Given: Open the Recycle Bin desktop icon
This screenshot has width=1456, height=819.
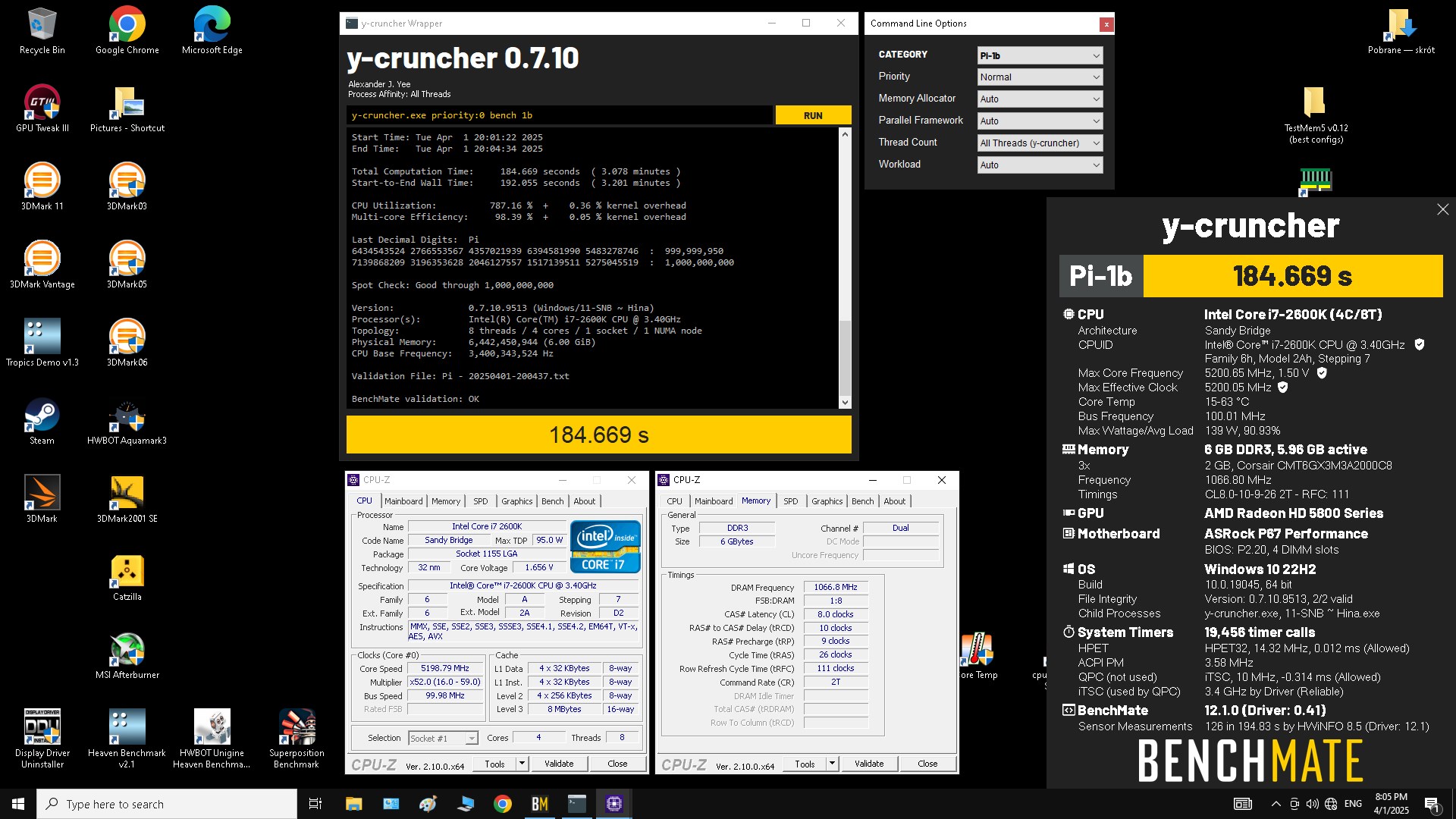Looking at the screenshot, I should click(x=42, y=31).
